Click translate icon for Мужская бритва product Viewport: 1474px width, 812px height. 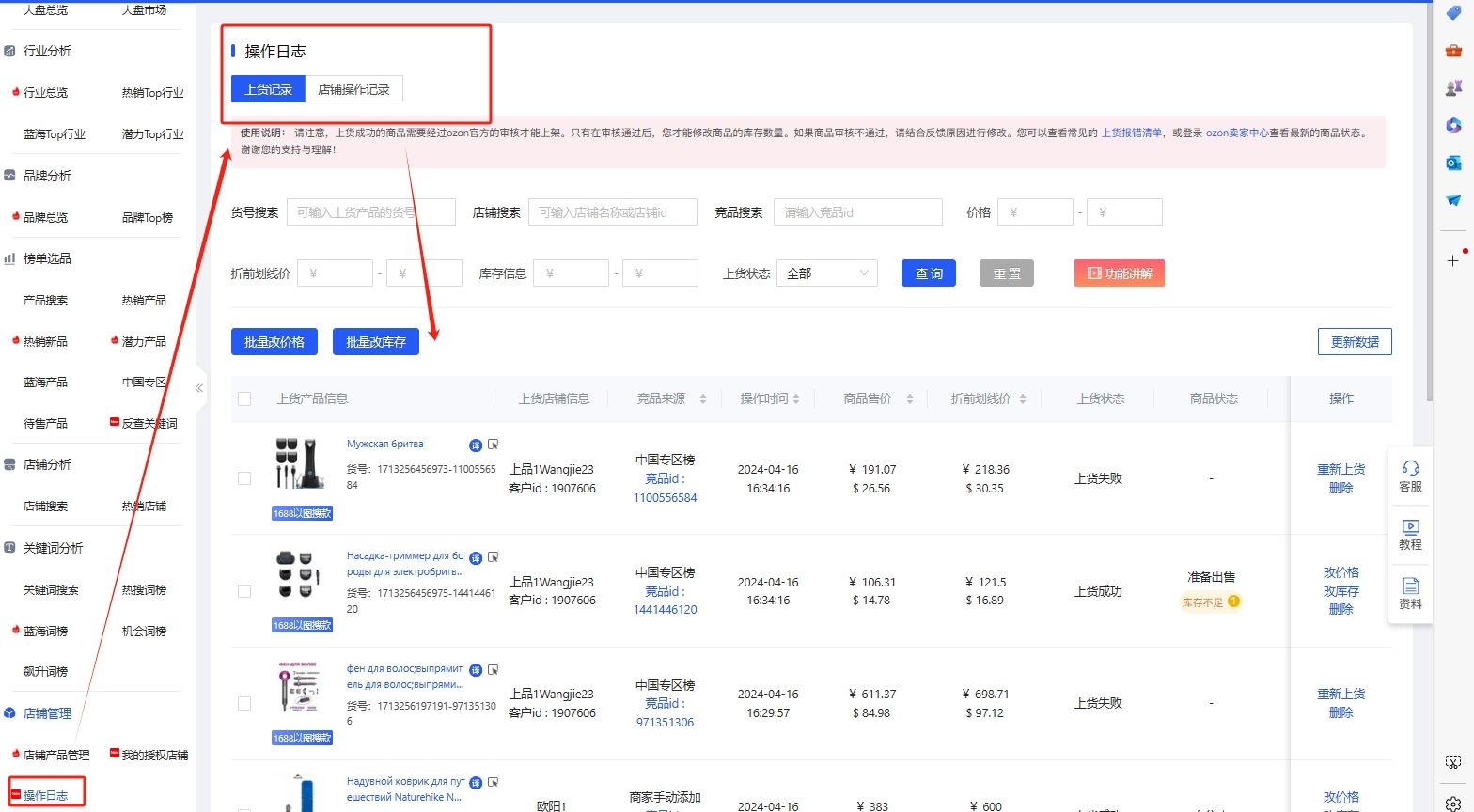tap(476, 445)
